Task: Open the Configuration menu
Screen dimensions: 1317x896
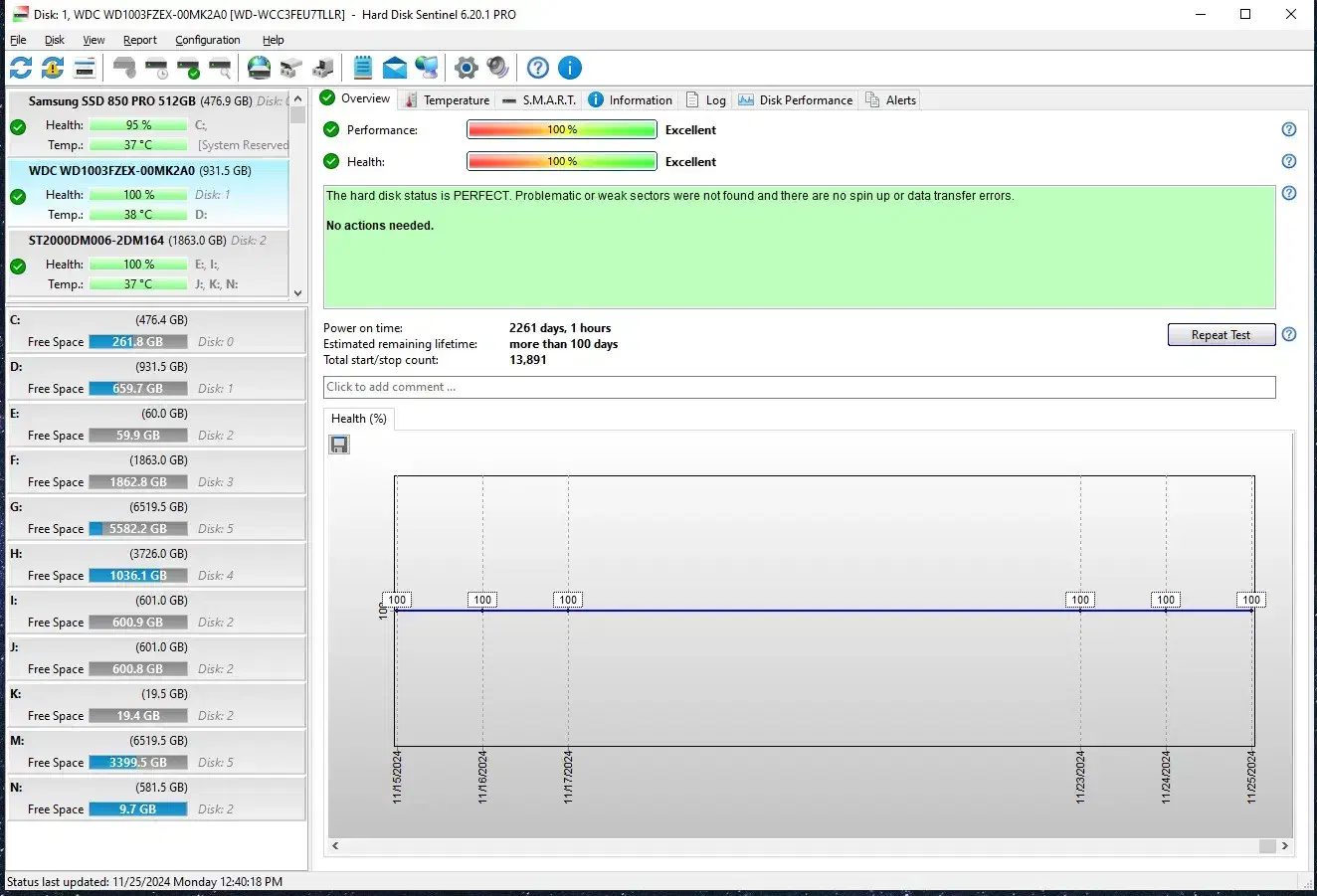Action: 207,40
